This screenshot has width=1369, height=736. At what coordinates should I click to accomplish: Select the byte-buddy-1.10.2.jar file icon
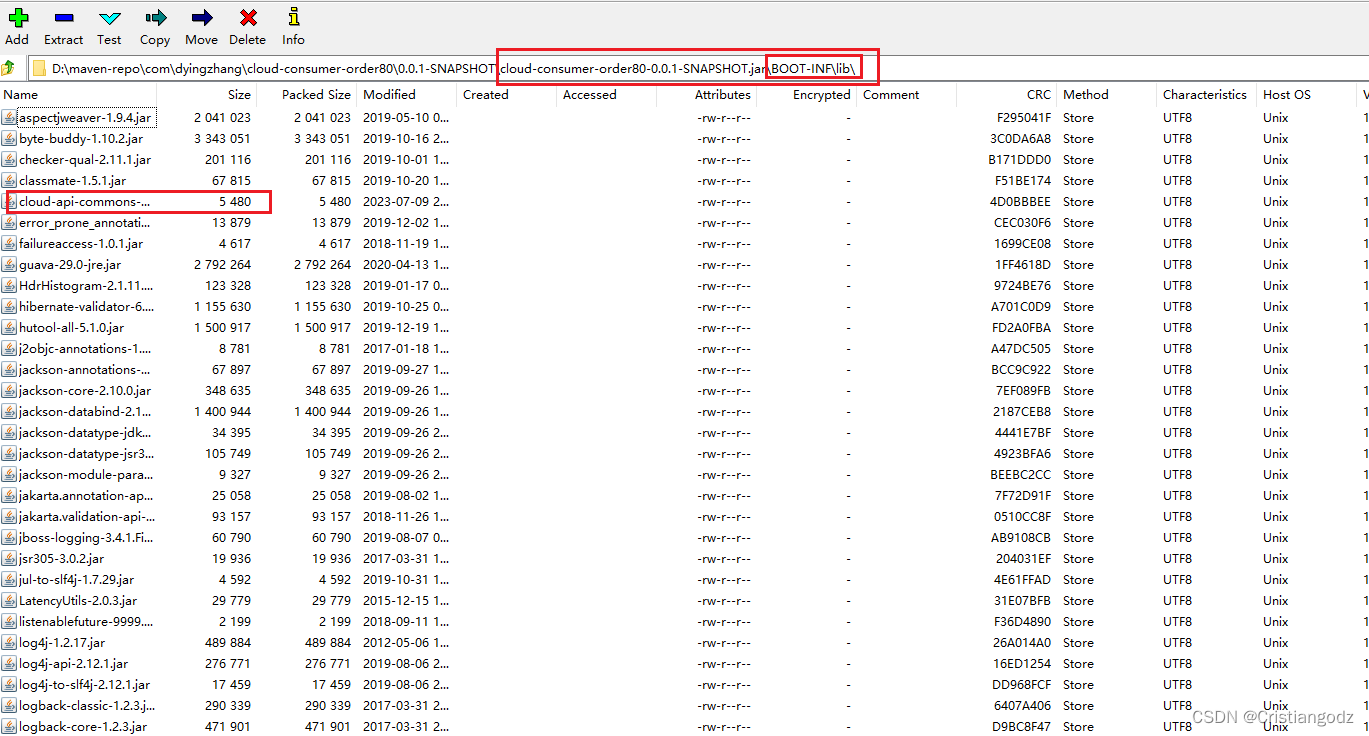(9, 139)
